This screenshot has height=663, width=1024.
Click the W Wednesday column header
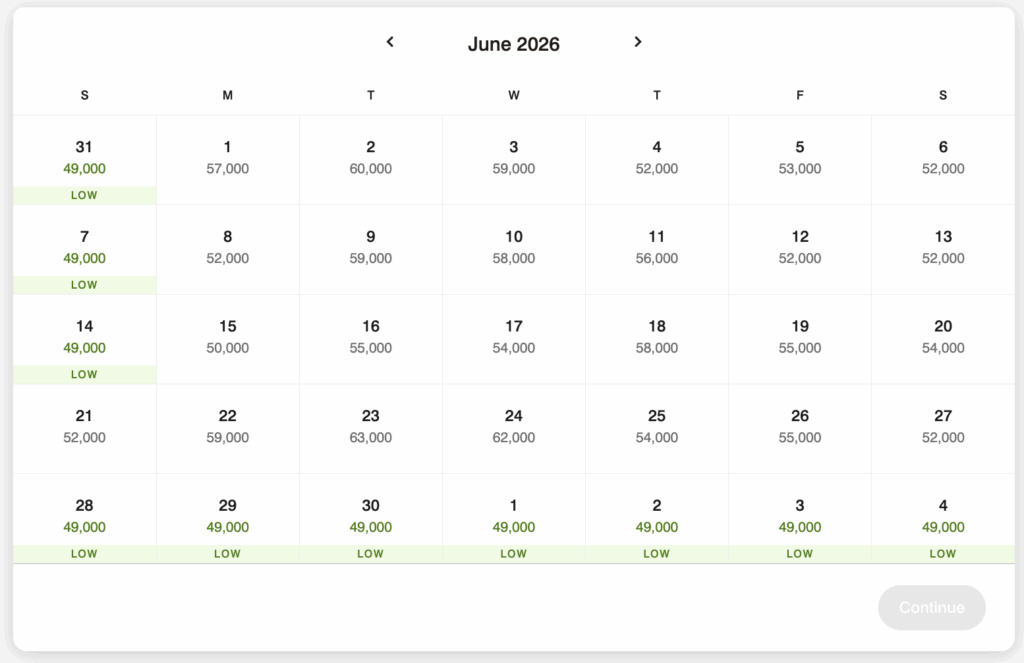[x=513, y=95]
